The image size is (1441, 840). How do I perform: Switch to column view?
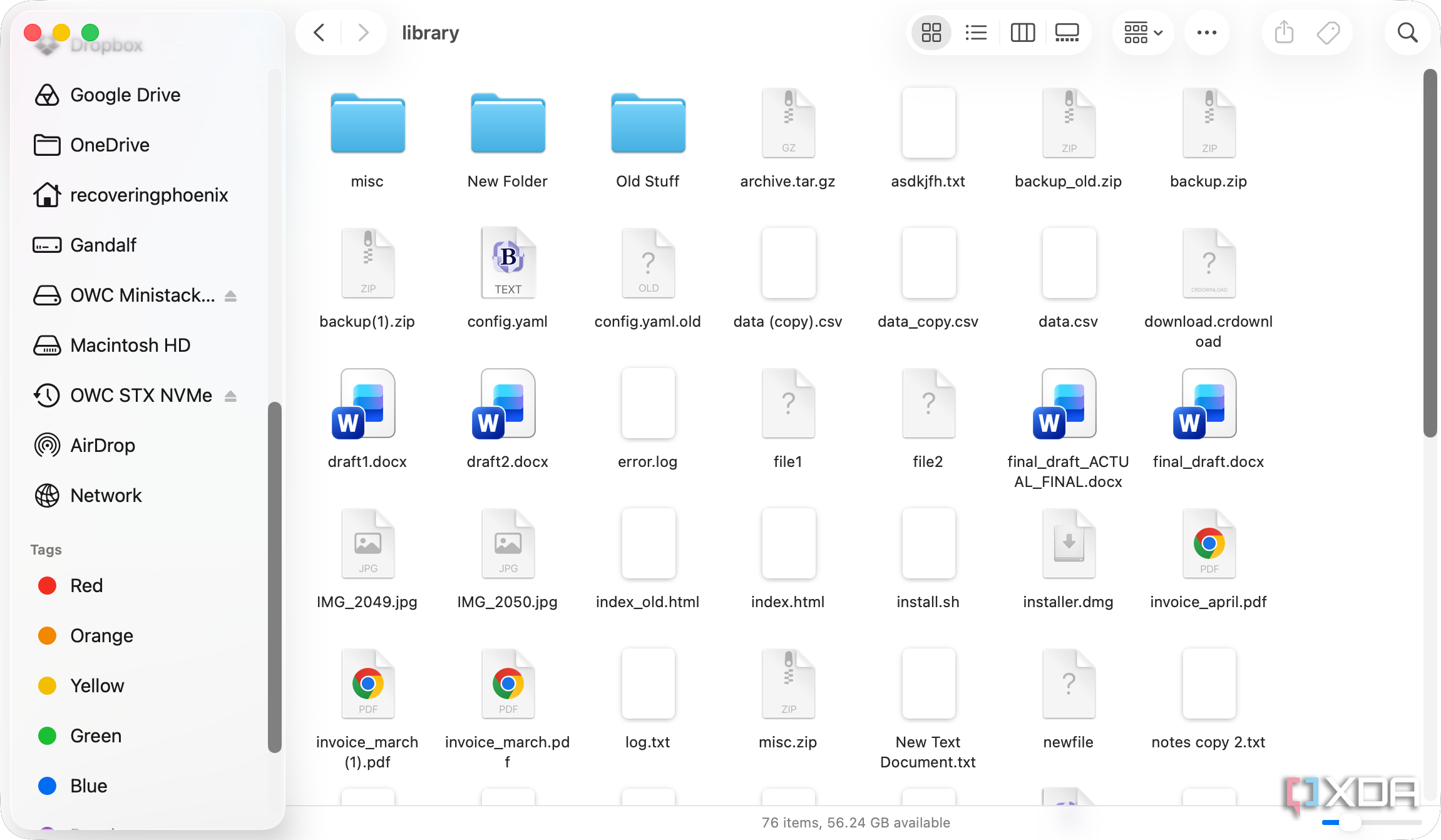[1022, 33]
